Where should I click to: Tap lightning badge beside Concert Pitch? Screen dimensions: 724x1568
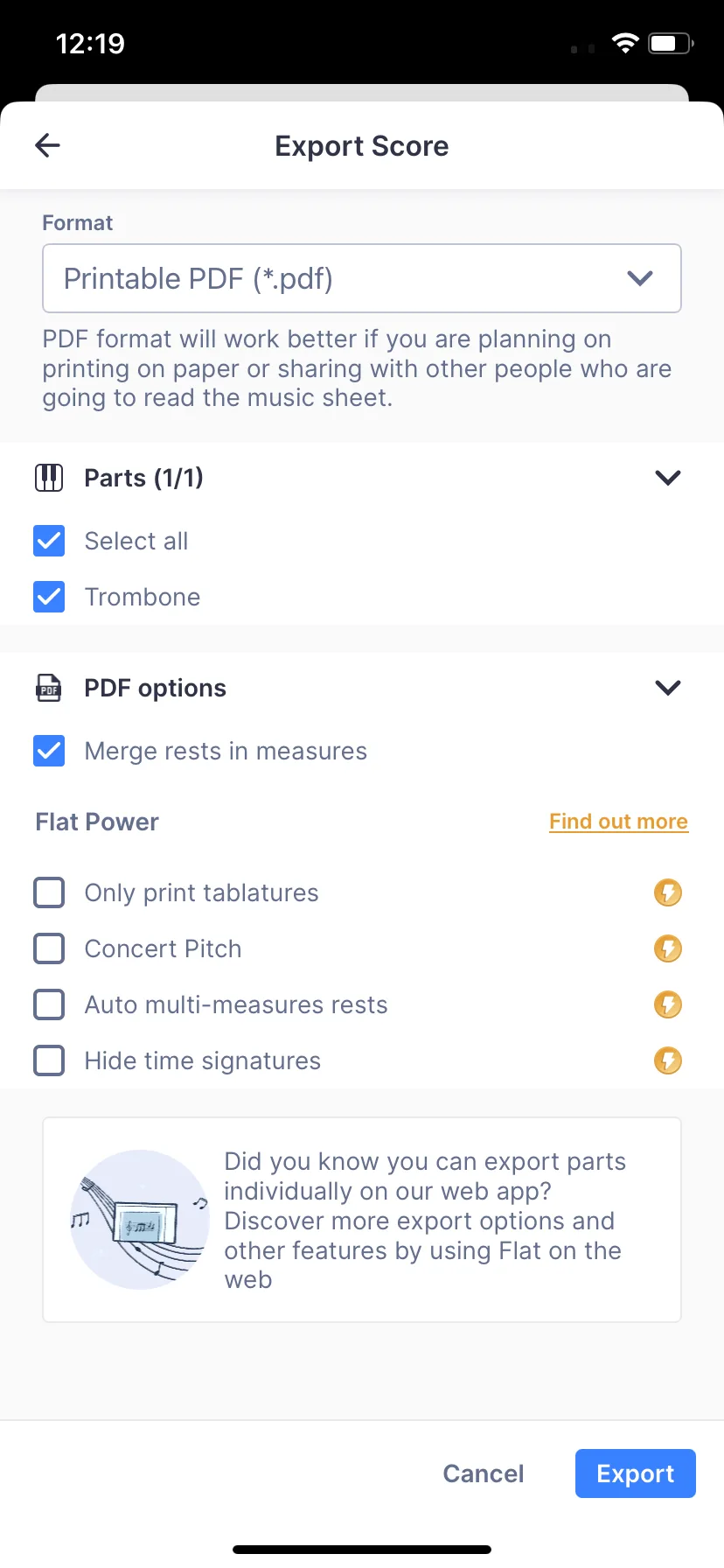[668, 948]
